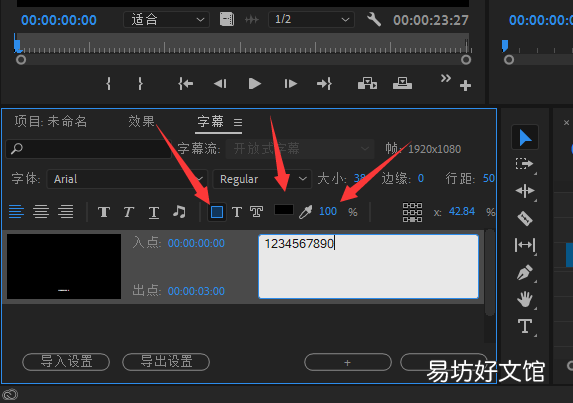Toggle underline text style
Viewport: 573px width, 403px height.
[x=153, y=212]
